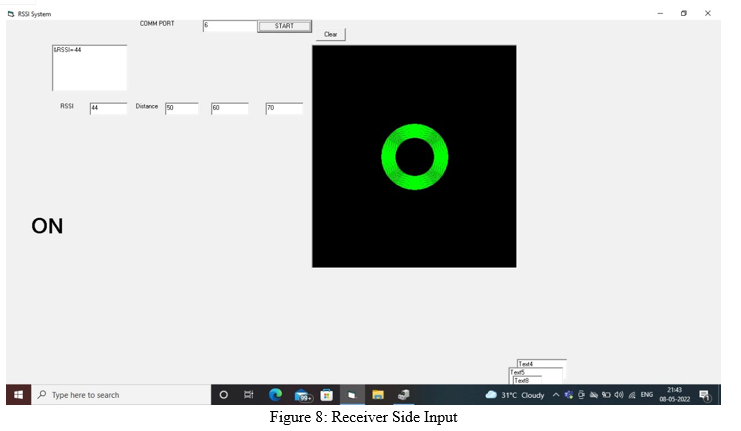Open Cortana circle icon on taskbar
Image resolution: width=741 pixels, height=431 pixels.
click(224, 395)
